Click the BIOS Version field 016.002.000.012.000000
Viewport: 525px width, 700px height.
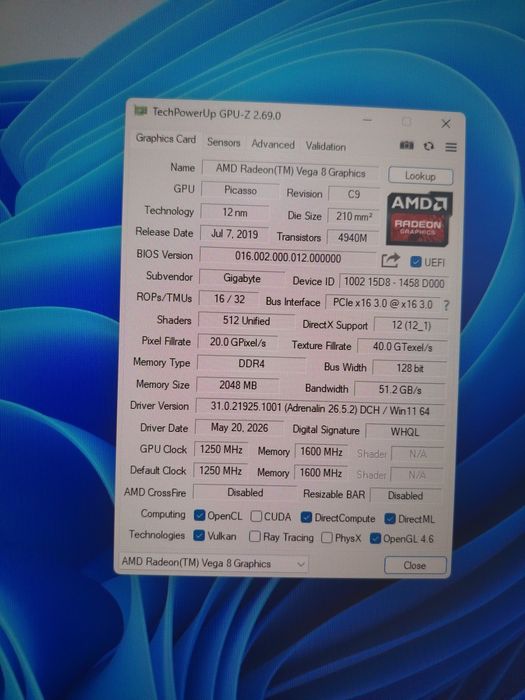tap(288, 258)
